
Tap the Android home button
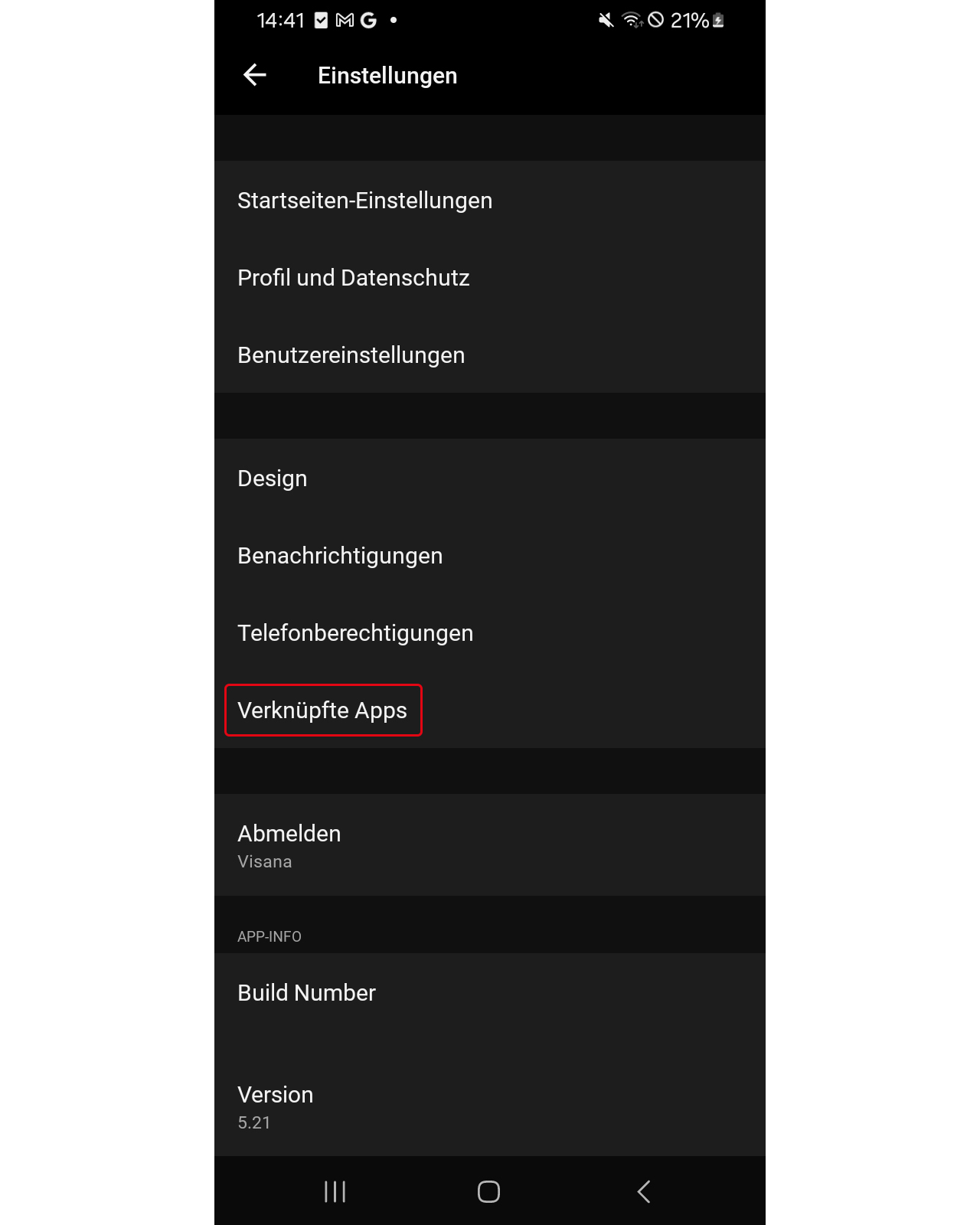[x=488, y=1191]
